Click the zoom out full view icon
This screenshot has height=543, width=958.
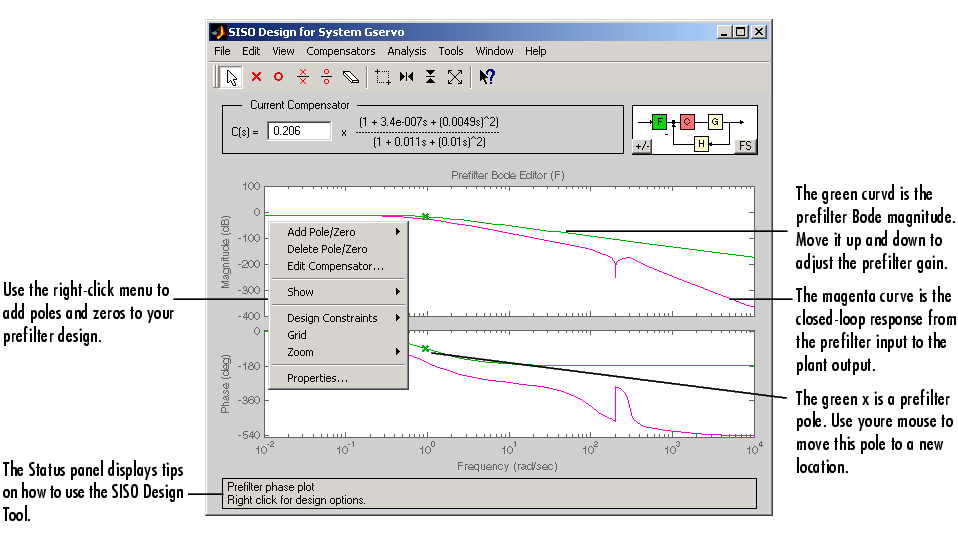click(x=455, y=76)
